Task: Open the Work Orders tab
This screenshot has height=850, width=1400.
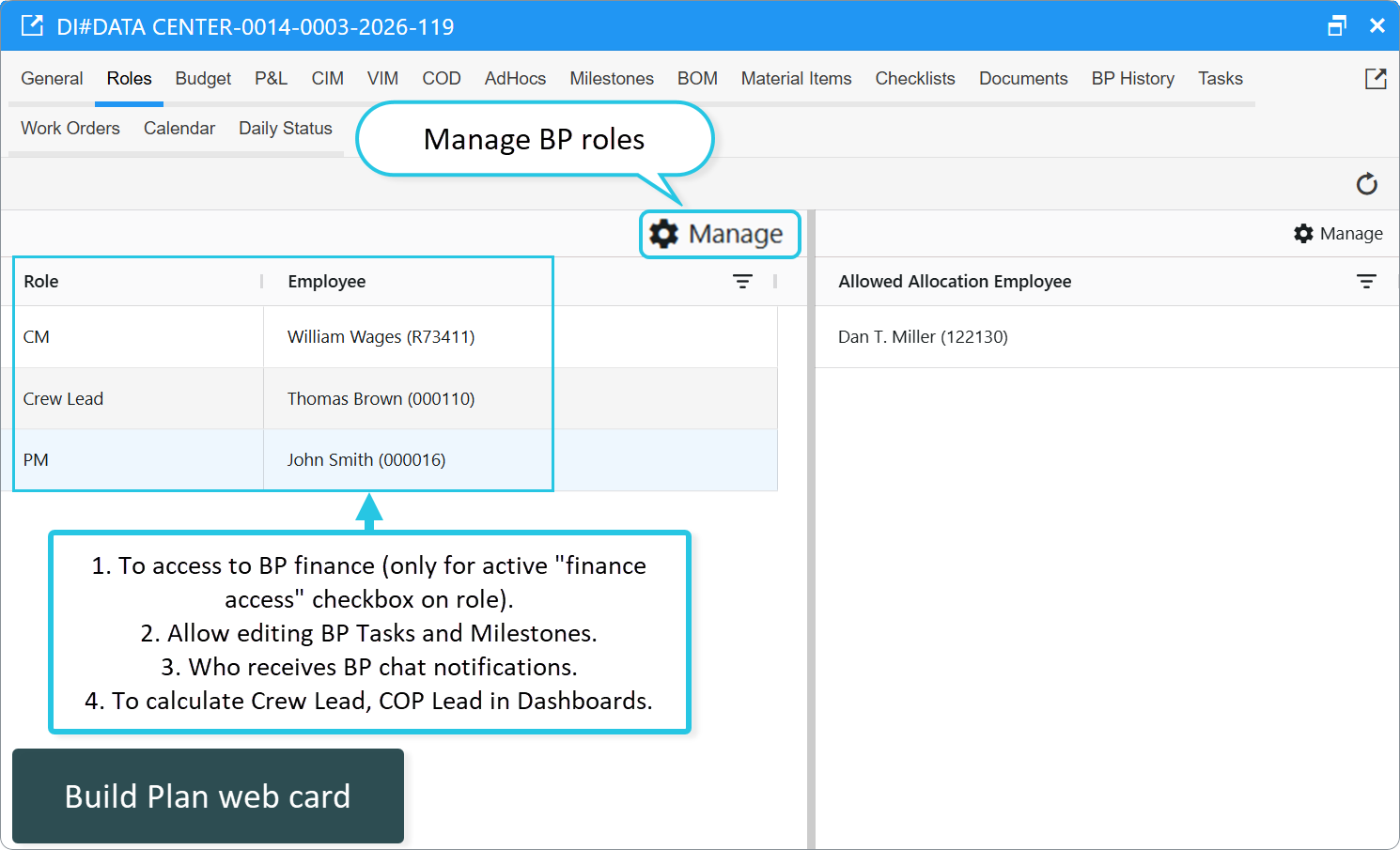Action: (x=70, y=129)
